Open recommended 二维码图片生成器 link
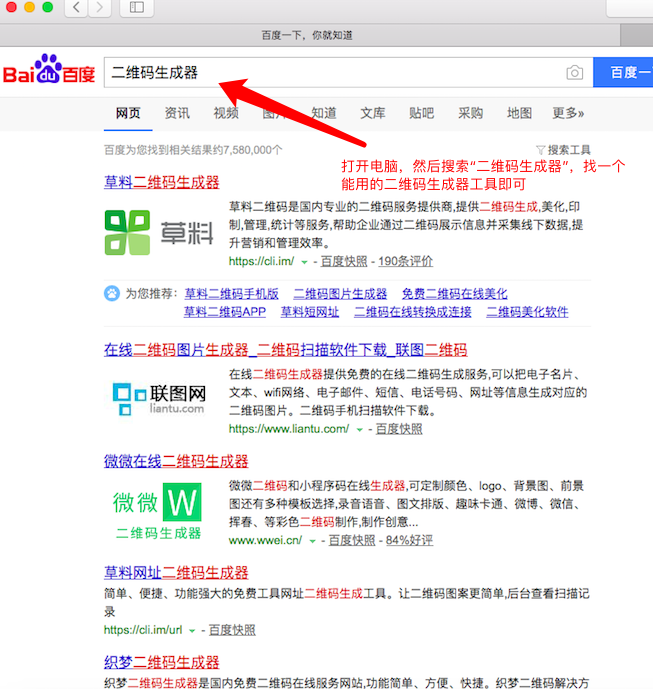This screenshot has height=689, width=653. (340, 294)
